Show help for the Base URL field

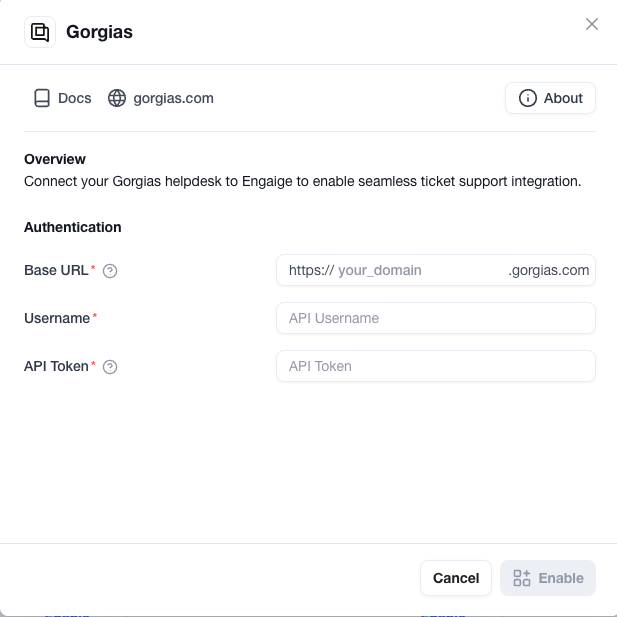[x=110, y=271]
